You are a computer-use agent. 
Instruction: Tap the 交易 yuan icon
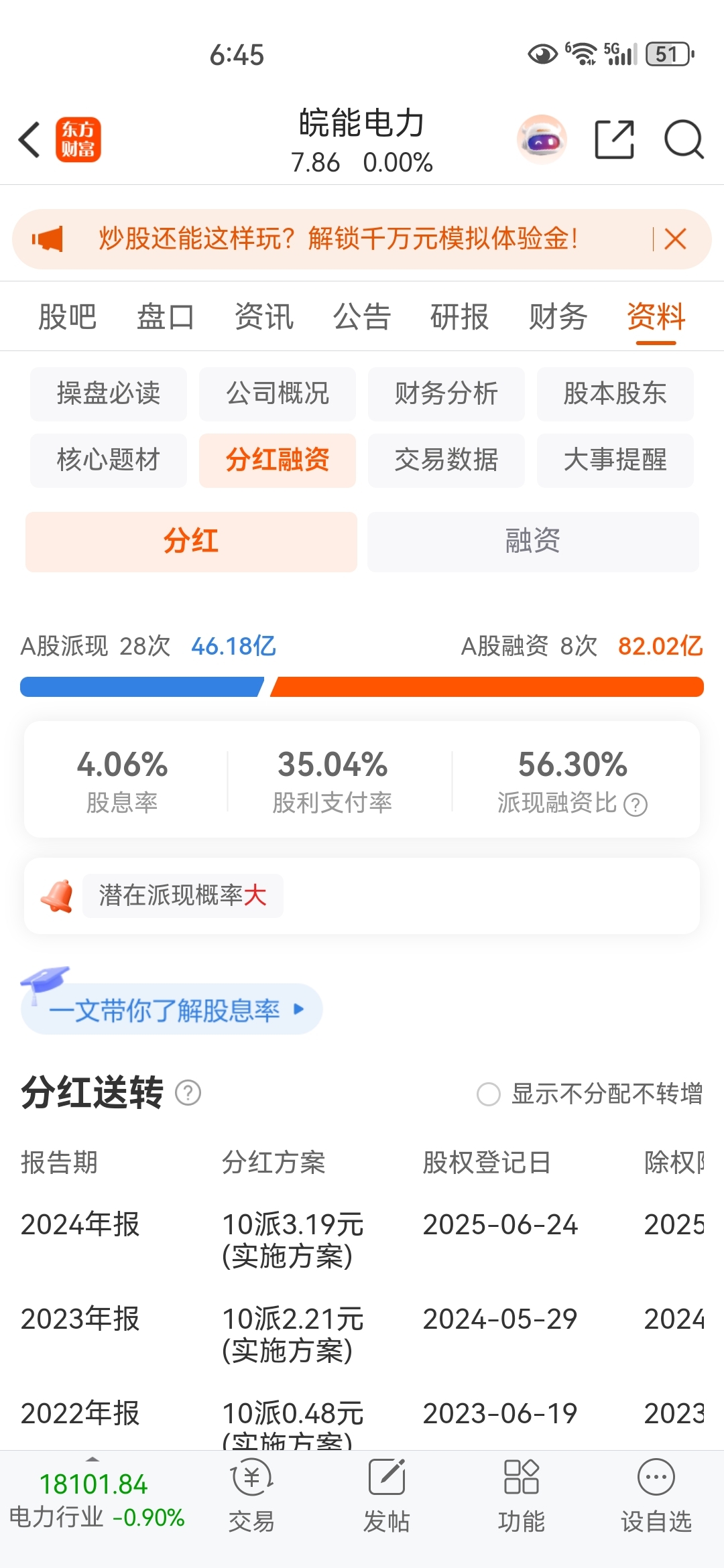point(251,1478)
